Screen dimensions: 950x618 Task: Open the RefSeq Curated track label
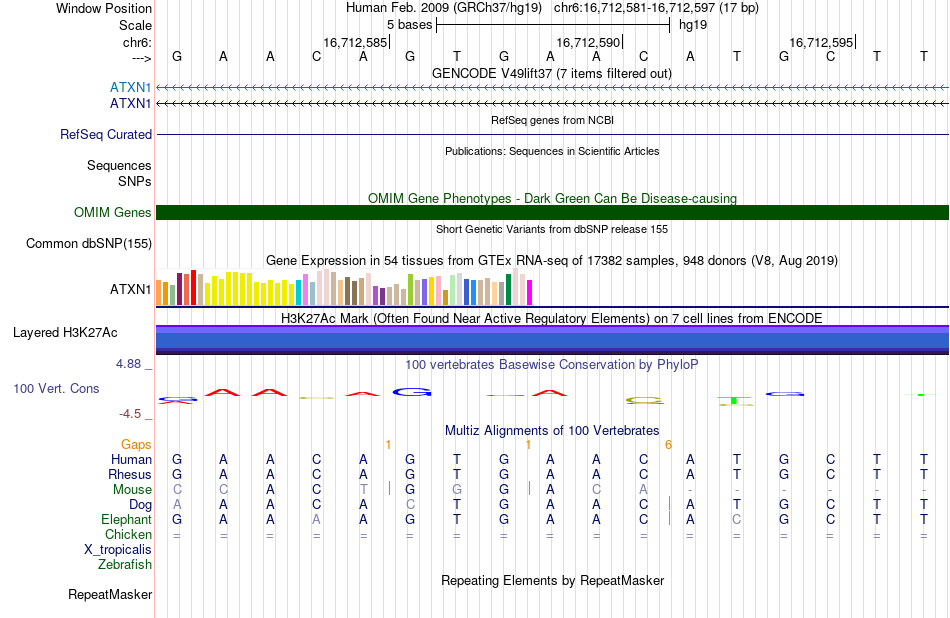[105, 135]
